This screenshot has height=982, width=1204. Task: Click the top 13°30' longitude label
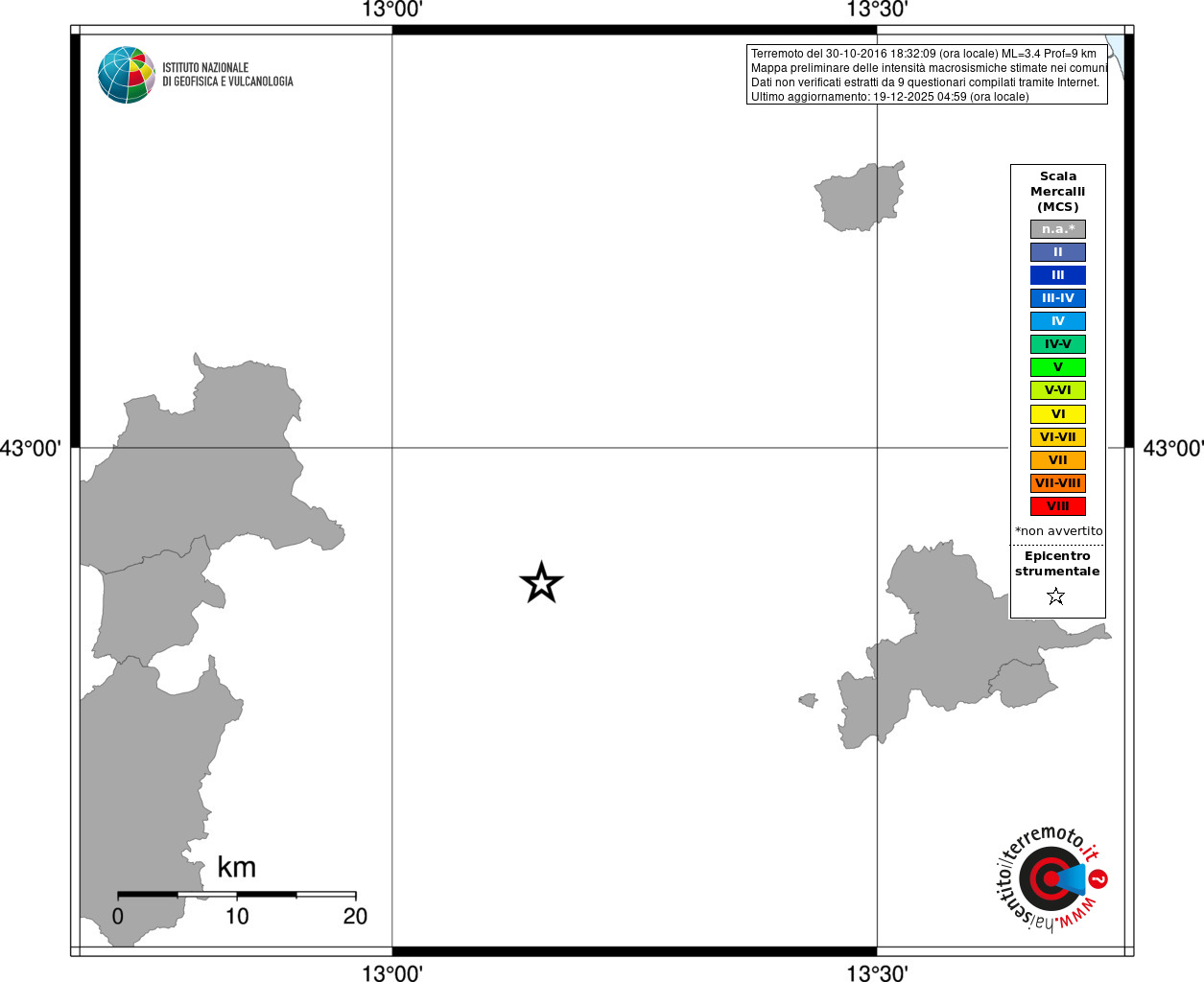877,10
